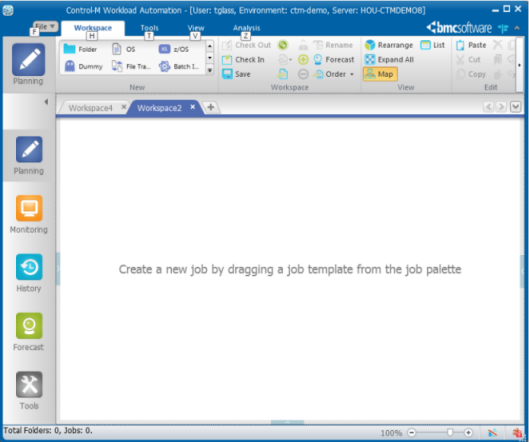Open the Forecast domain in sidebar
The width and height of the screenshot is (529, 442).
click(x=29, y=326)
